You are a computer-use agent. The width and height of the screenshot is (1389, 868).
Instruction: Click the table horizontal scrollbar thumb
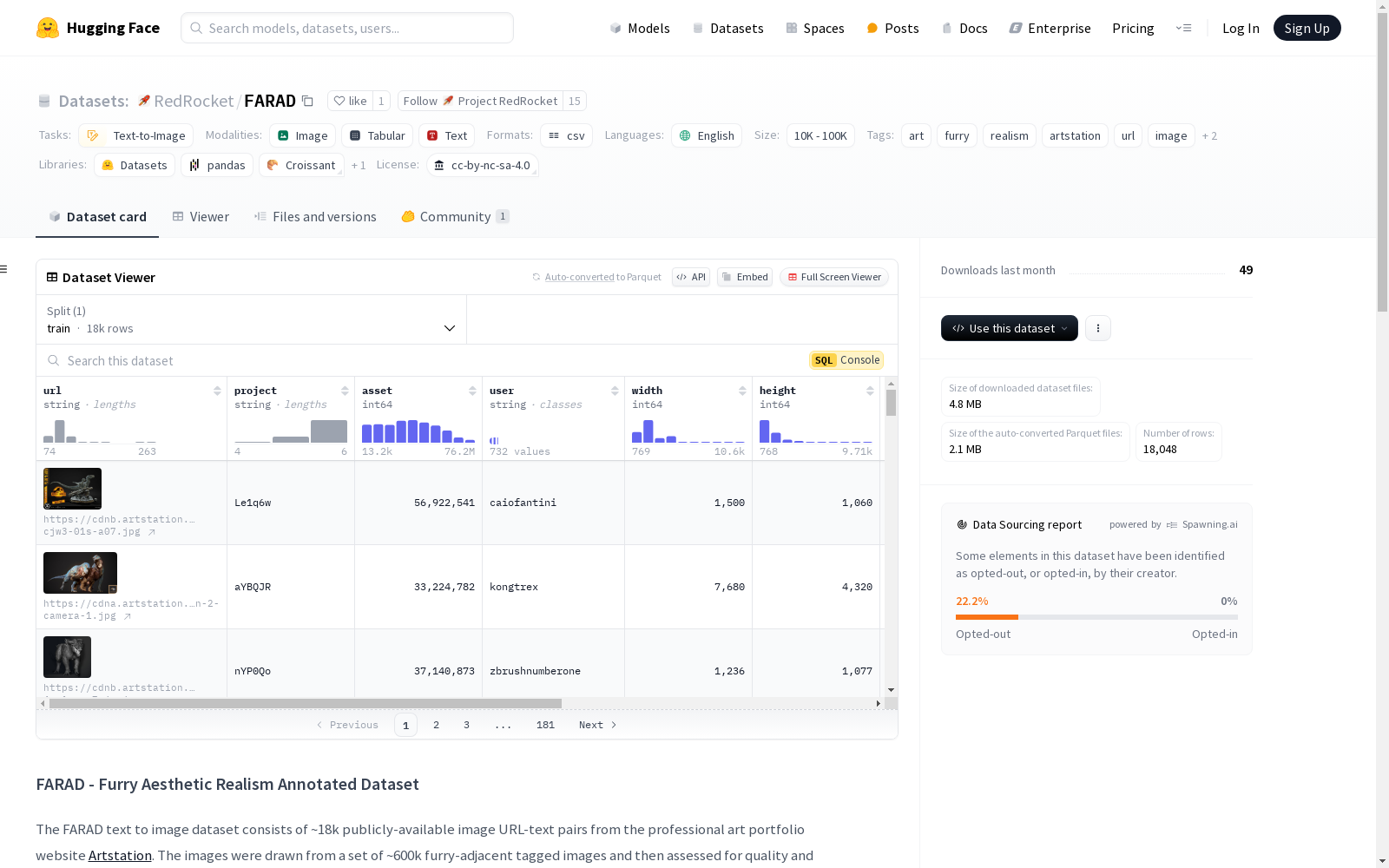[x=306, y=703]
